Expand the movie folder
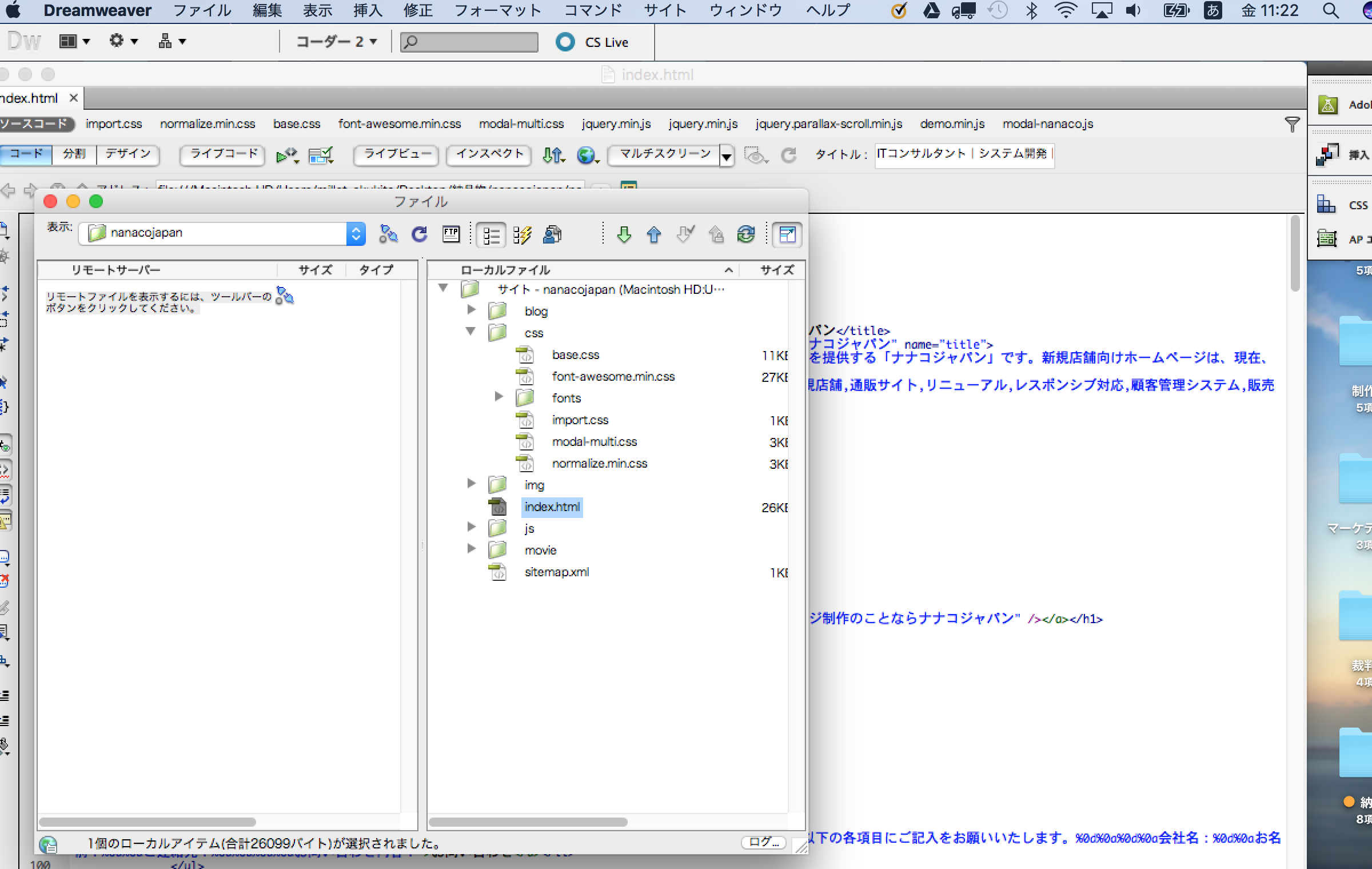Image resolution: width=1372 pixels, height=869 pixels. click(x=472, y=549)
